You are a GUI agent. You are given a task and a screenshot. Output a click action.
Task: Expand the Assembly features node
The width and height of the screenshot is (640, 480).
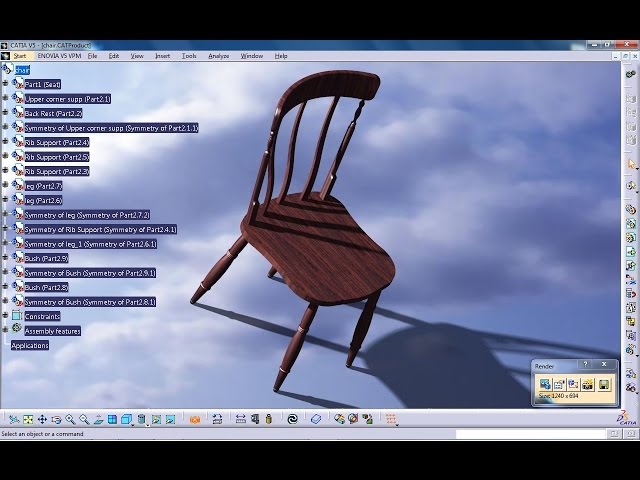[5, 329]
